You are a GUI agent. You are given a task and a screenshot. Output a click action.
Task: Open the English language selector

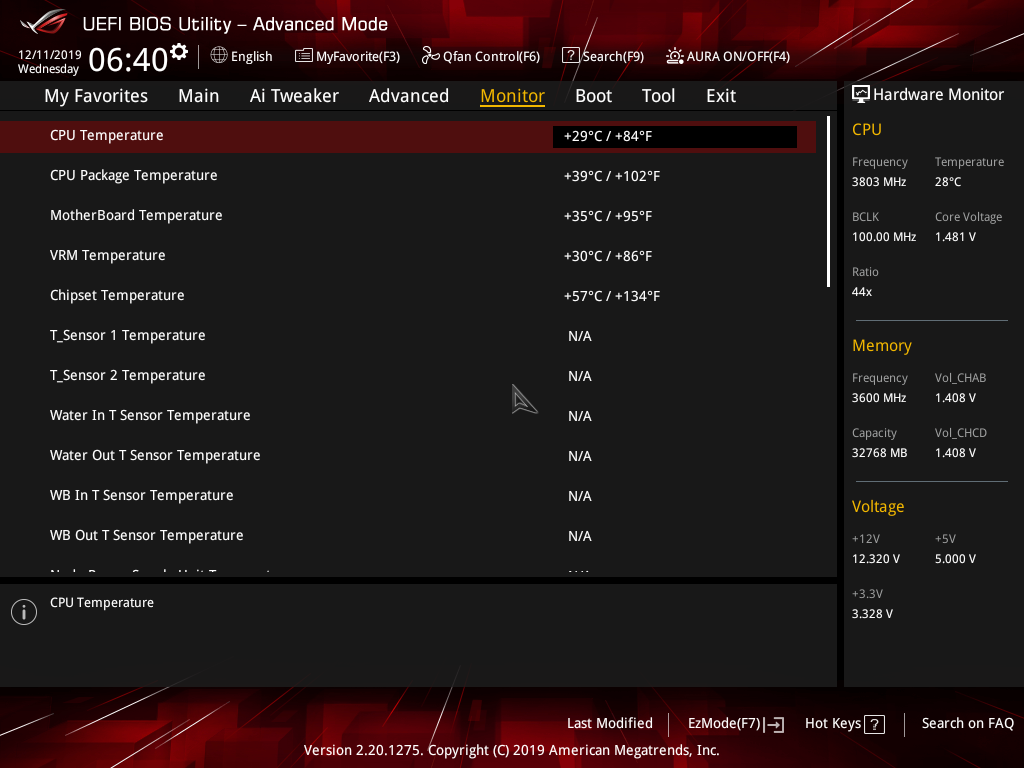click(241, 56)
